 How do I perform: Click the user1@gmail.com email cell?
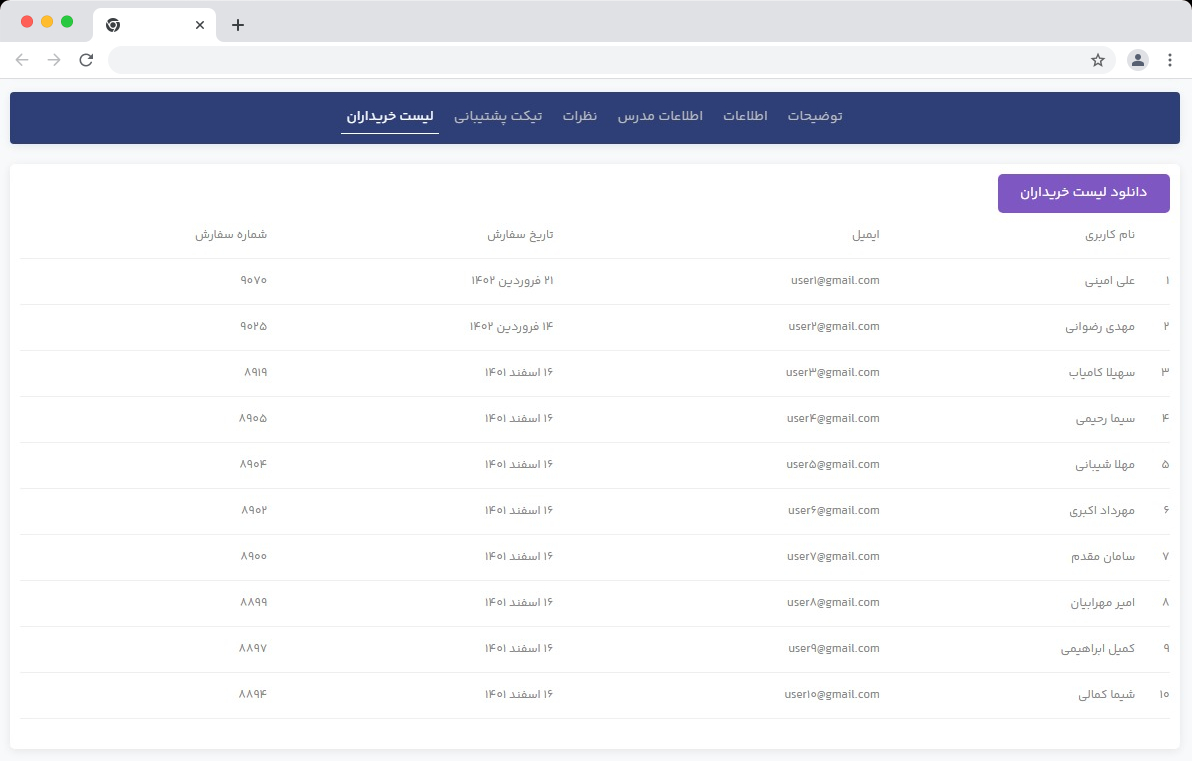(x=834, y=281)
